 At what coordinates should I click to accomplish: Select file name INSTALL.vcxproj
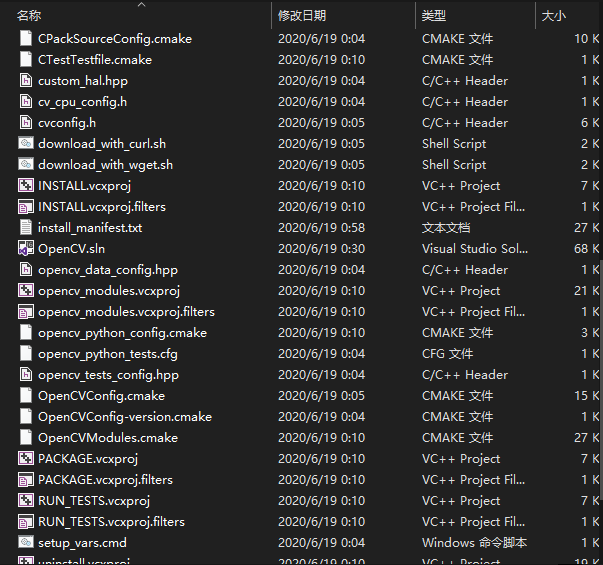coord(84,186)
